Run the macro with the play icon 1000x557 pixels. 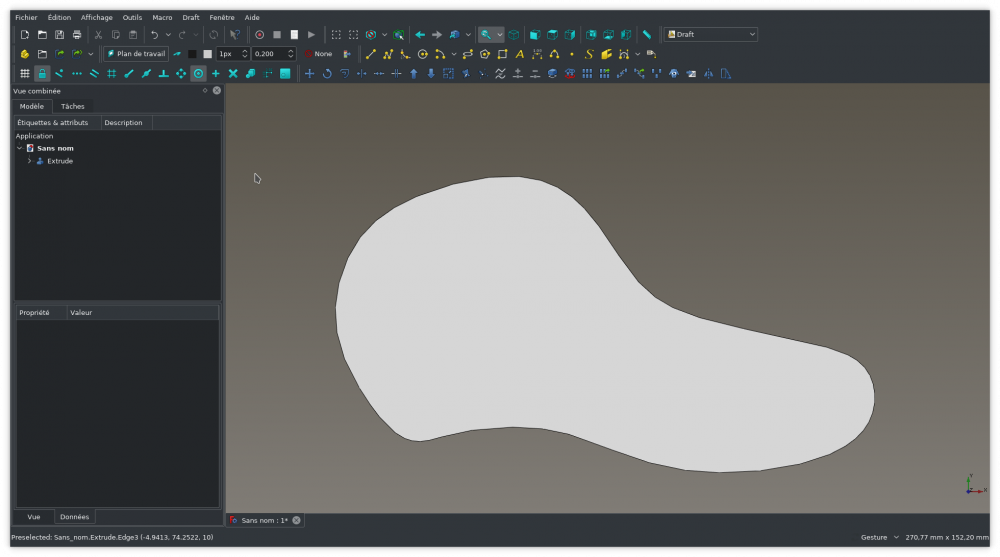(311, 34)
